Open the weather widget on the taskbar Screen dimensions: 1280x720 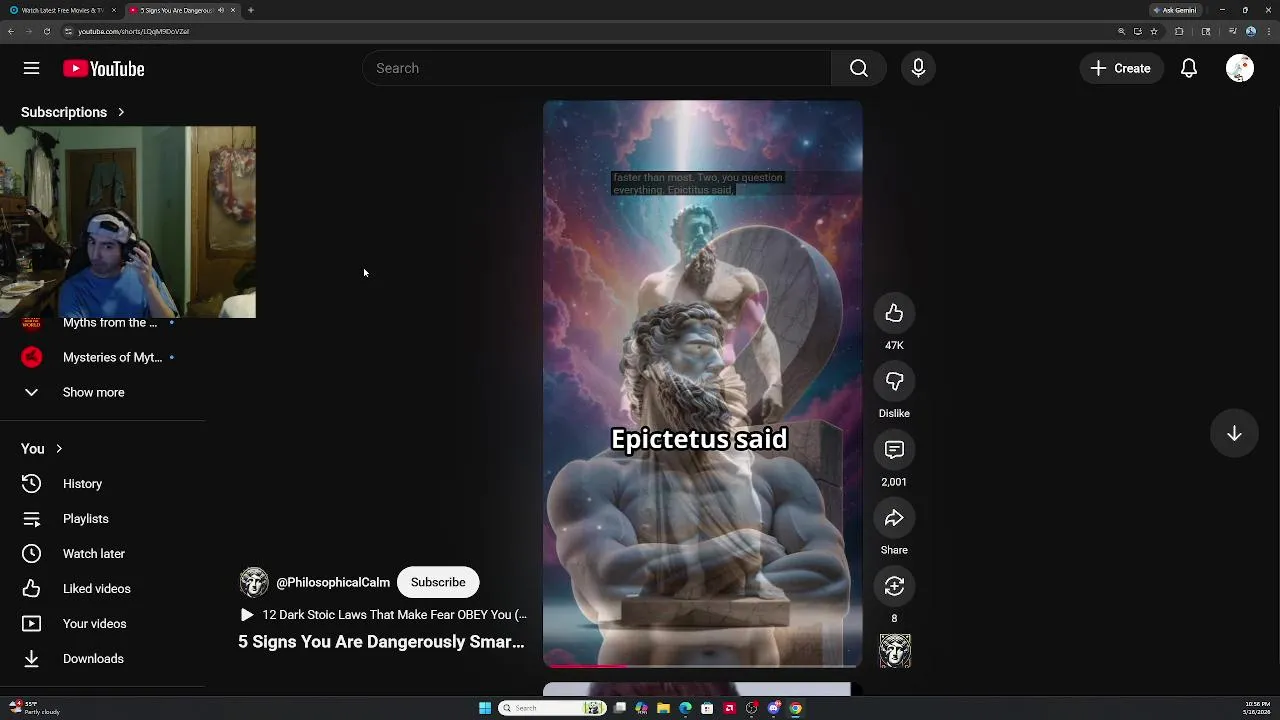pos(35,708)
